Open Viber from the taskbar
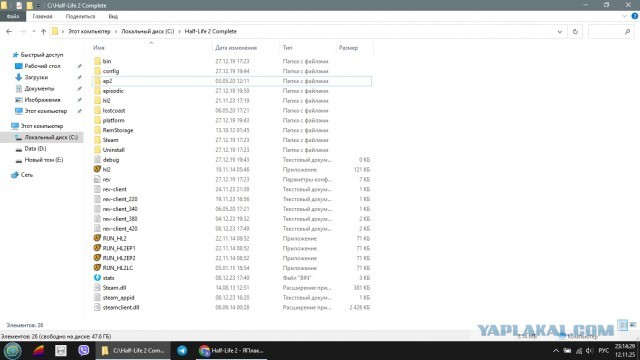The width and height of the screenshot is (640, 360). pos(84,350)
